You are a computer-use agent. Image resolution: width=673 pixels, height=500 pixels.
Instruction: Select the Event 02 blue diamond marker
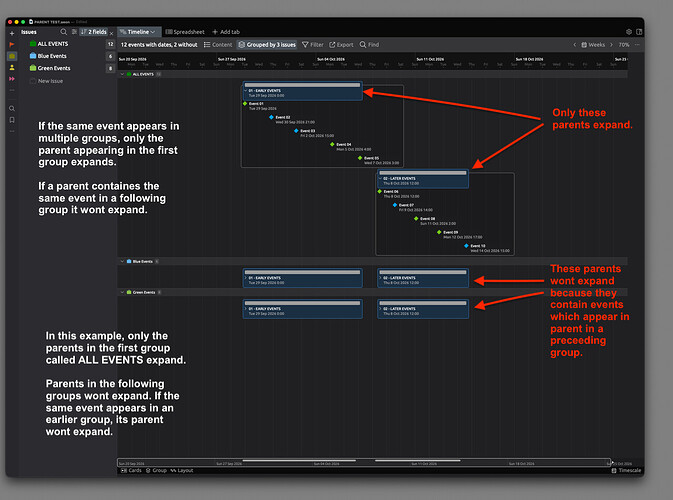(x=271, y=117)
